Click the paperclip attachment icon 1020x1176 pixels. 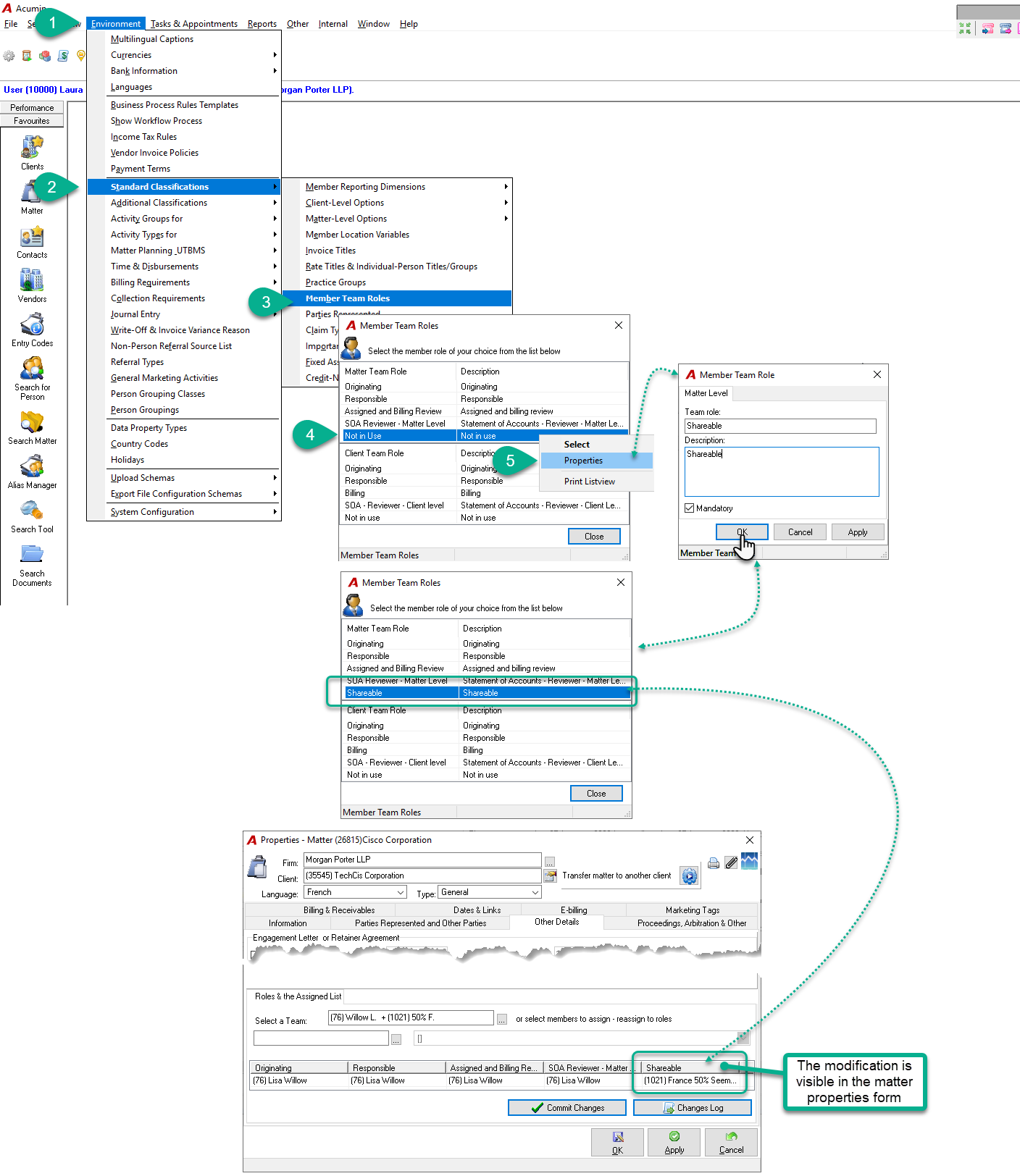pyautogui.click(x=731, y=862)
